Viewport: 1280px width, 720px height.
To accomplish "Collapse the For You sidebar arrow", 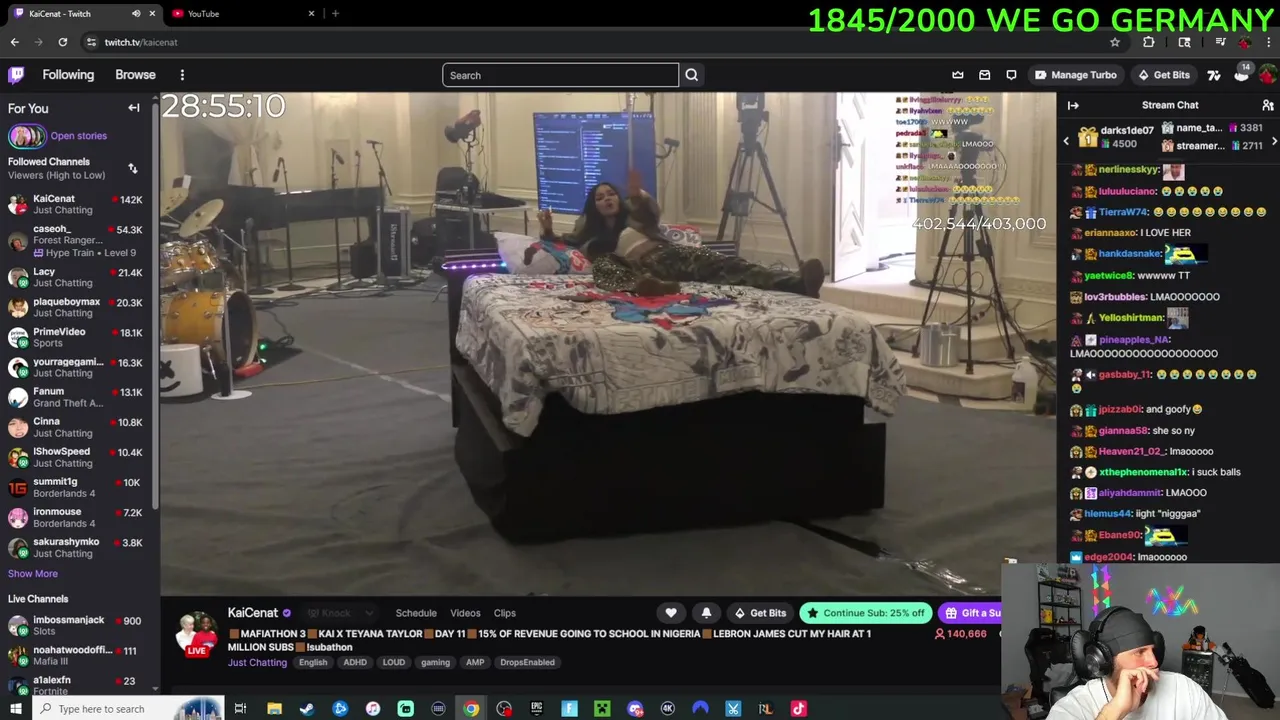I will coord(134,108).
